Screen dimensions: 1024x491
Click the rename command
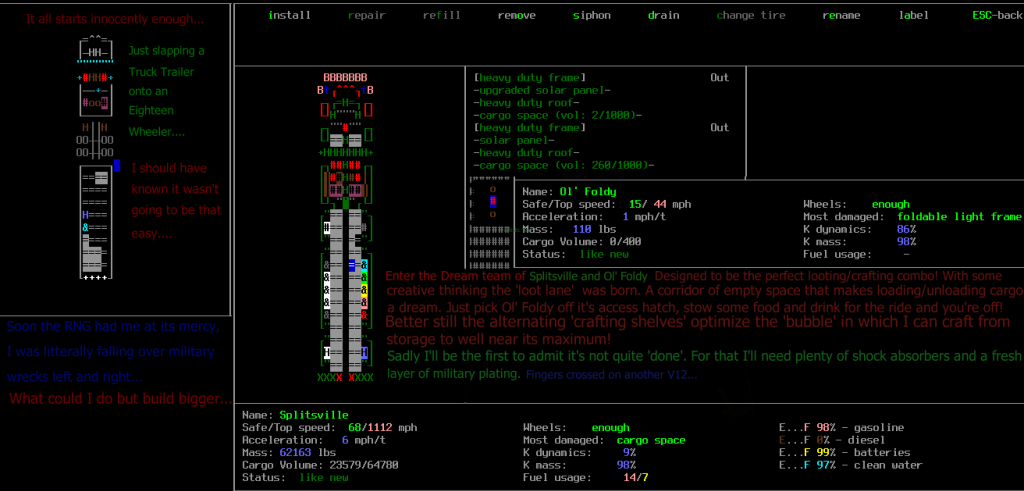click(x=841, y=16)
